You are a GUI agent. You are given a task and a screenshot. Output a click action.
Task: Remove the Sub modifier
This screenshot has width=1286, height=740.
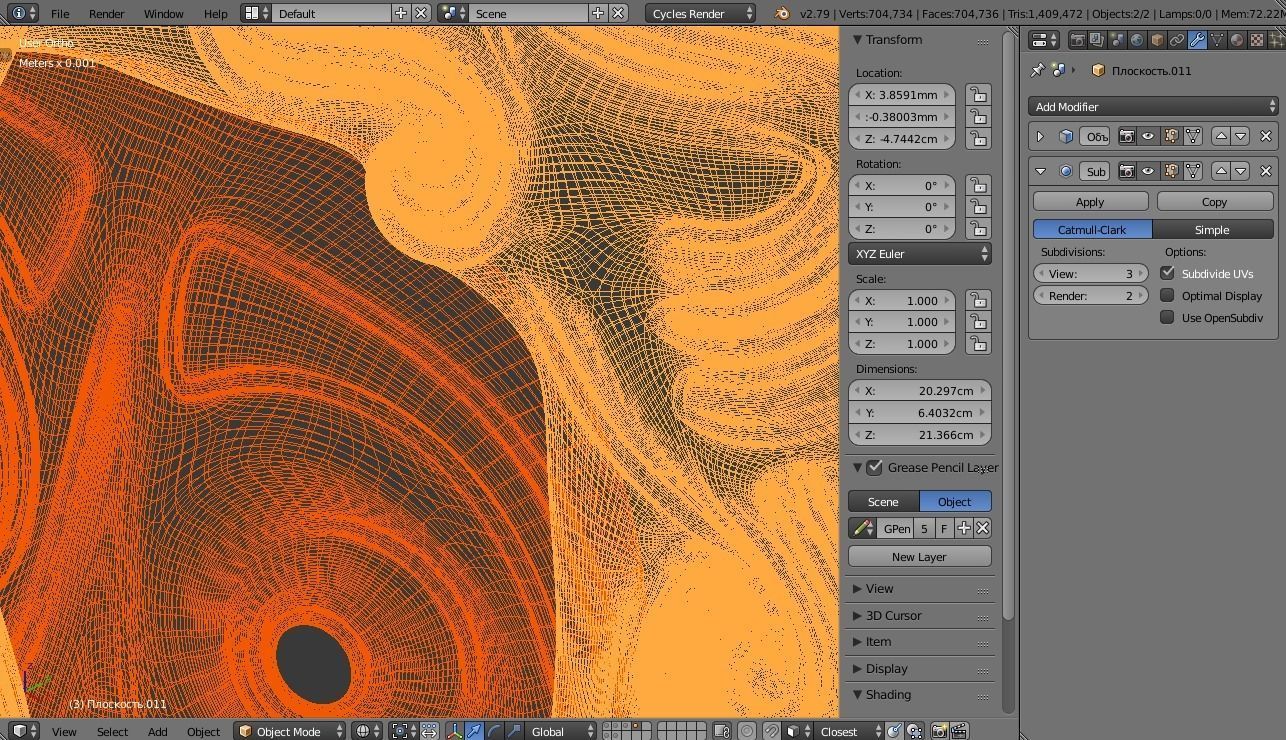click(1266, 171)
